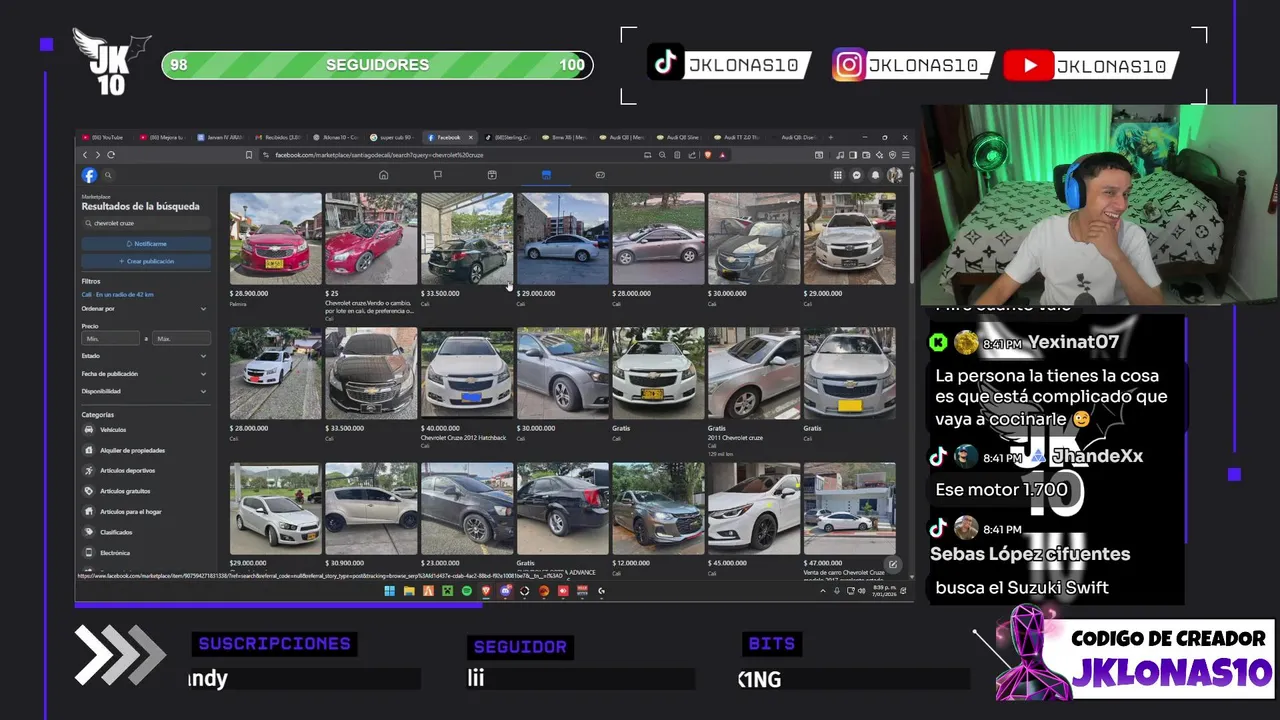Expand the Estado filter
Viewport: 1280px width, 720px height.
point(146,356)
